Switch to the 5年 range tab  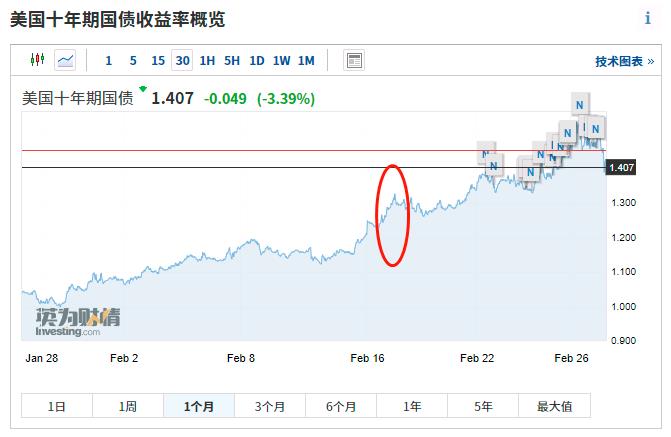pyautogui.click(x=483, y=406)
